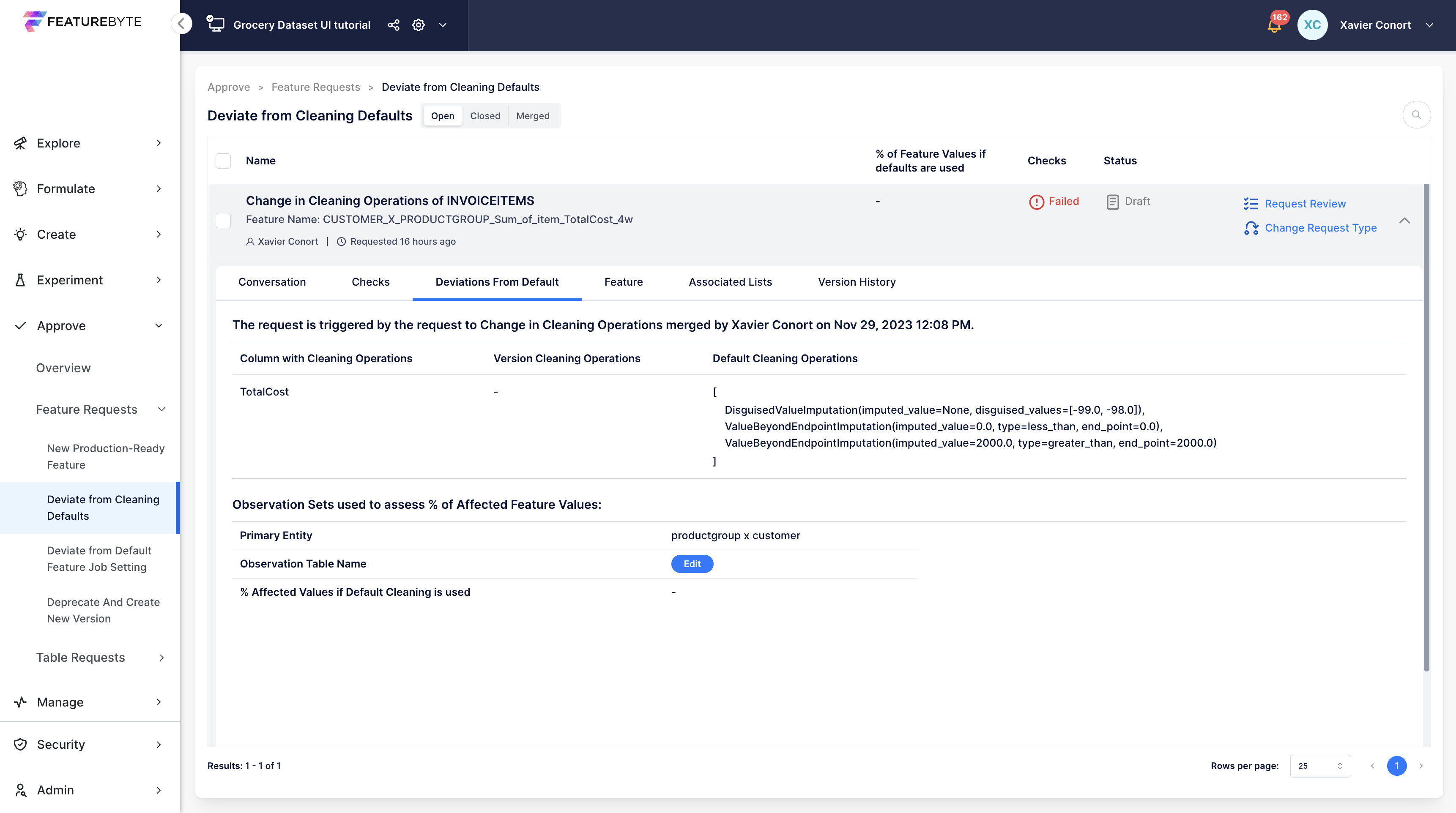
Task: Click the Edit observation table button
Action: click(x=692, y=564)
